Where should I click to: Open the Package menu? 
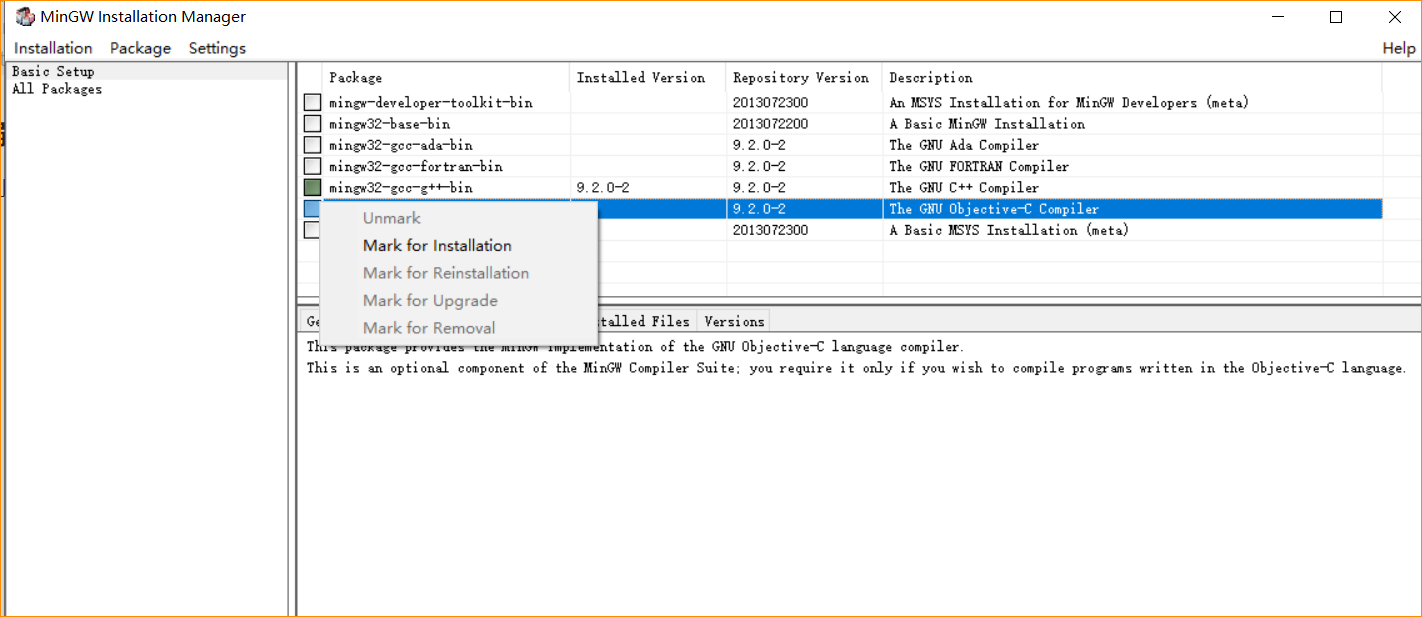[140, 48]
